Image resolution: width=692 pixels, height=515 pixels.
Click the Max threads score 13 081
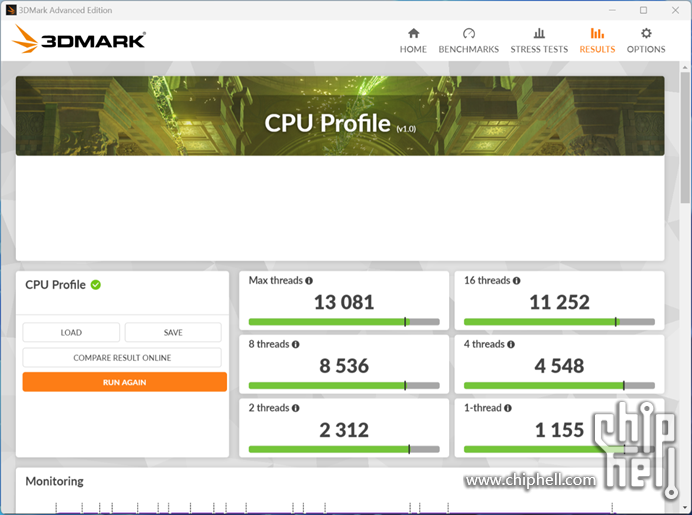344,302
